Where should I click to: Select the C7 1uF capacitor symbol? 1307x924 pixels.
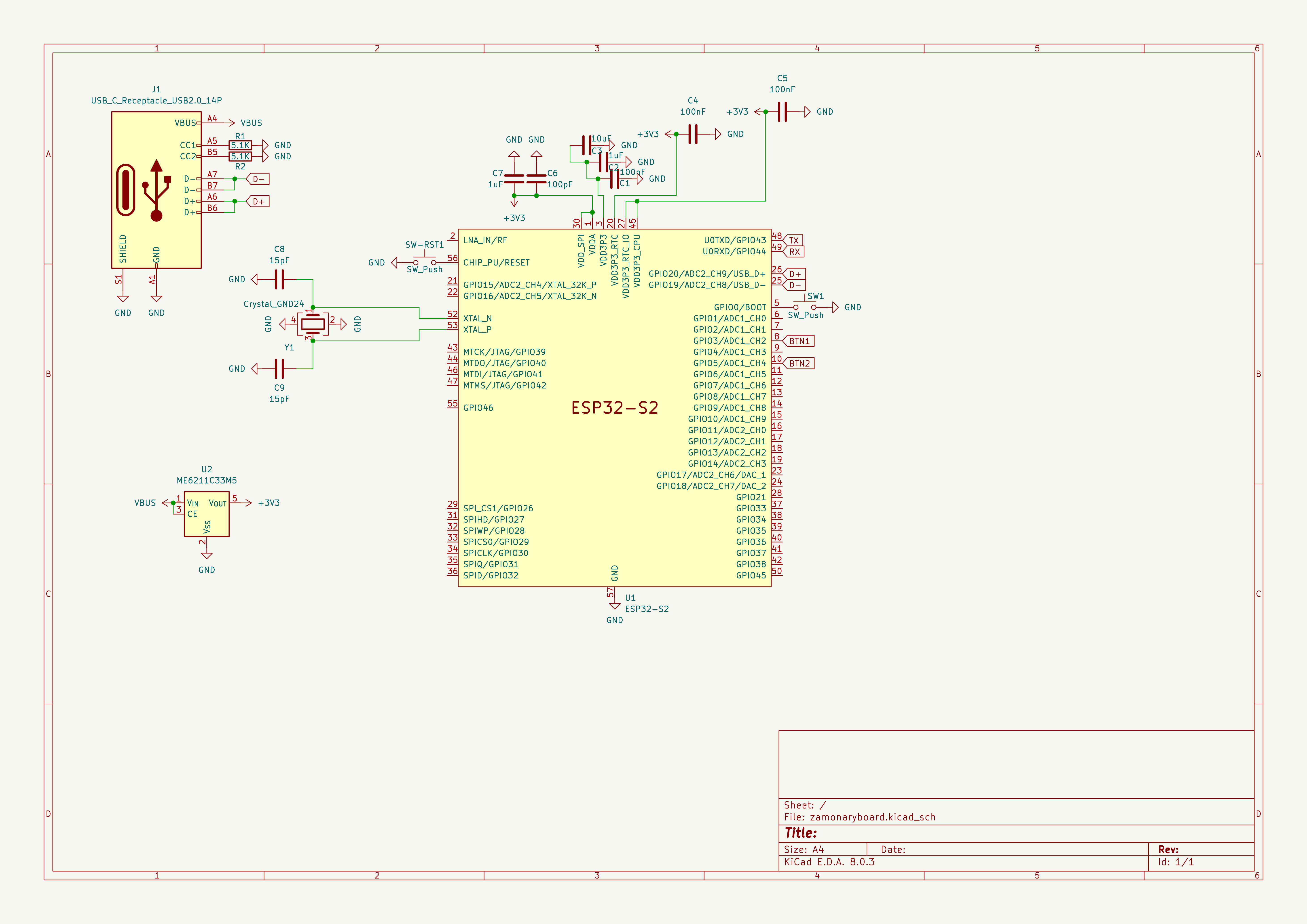514,179
